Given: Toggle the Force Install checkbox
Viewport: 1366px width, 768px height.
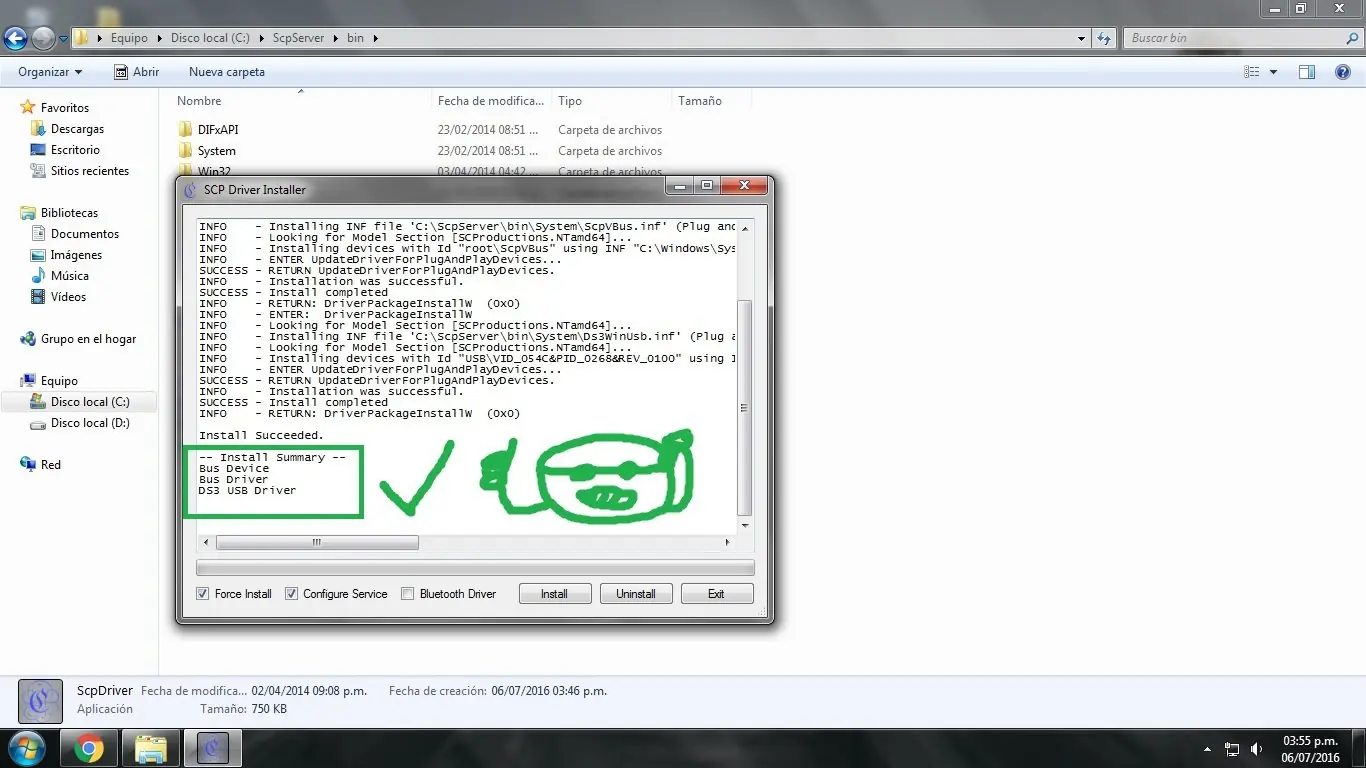Looking at the screenshot, I should [204, 594].
